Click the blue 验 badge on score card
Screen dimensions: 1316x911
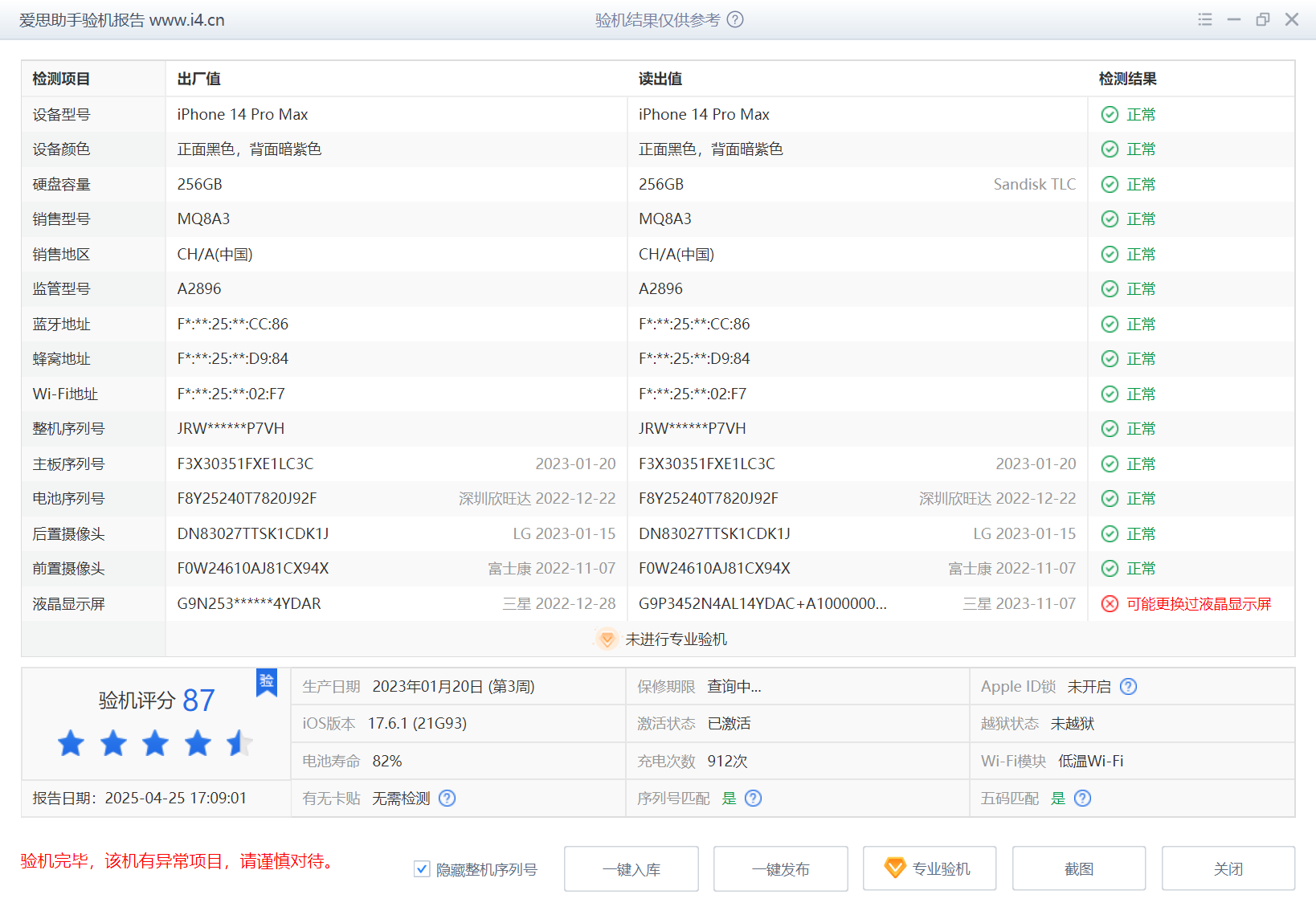pos(267,682)
